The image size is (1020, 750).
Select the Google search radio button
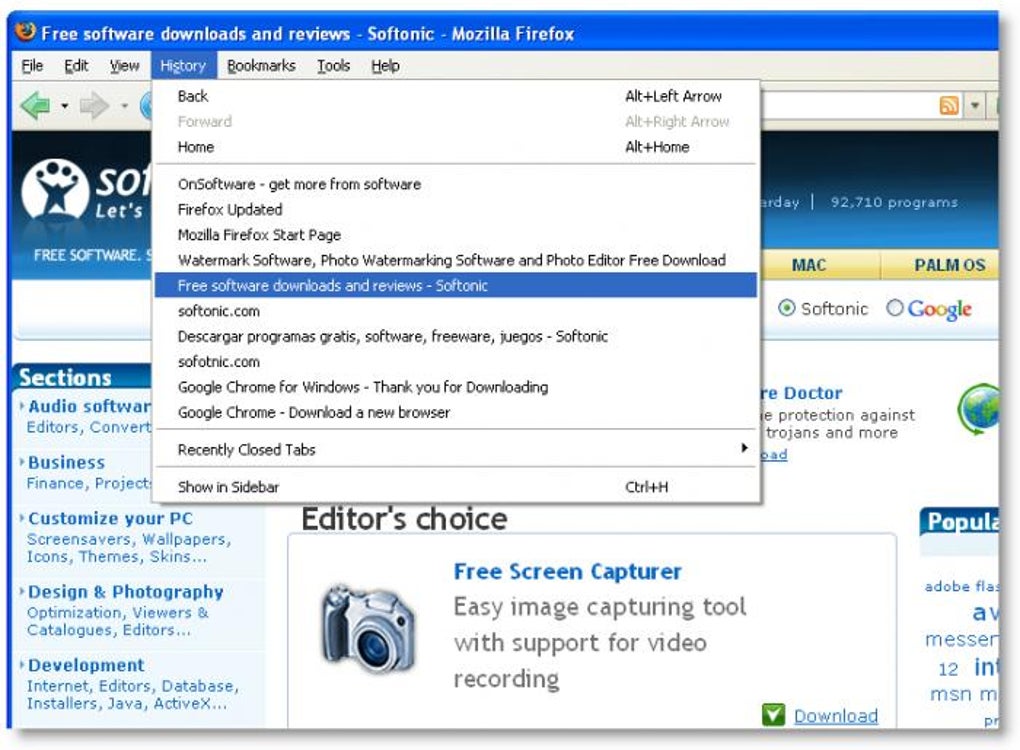point(894,308)
